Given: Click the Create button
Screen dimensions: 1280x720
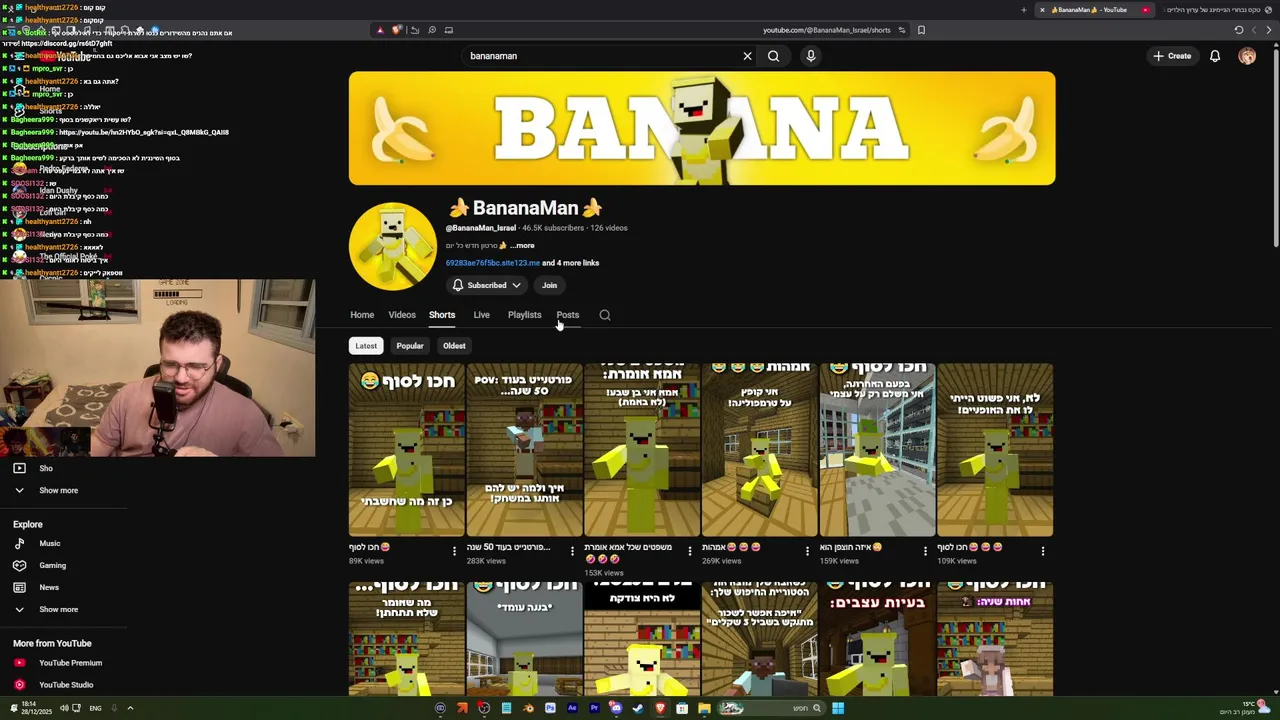Looking at the screenshot, I should tap(1172, 56).
